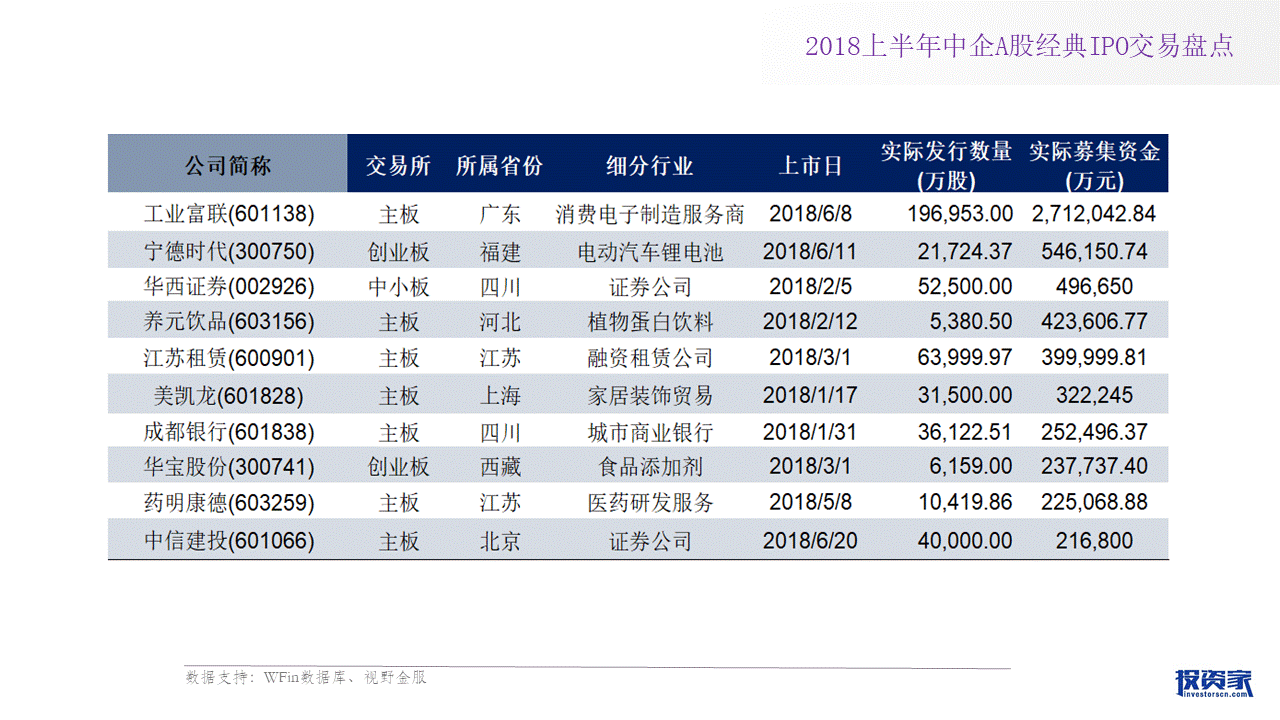Click the issue quantity 63,999.97
Viewport: 1280px width, 720px height.
(x=965, y=358)
